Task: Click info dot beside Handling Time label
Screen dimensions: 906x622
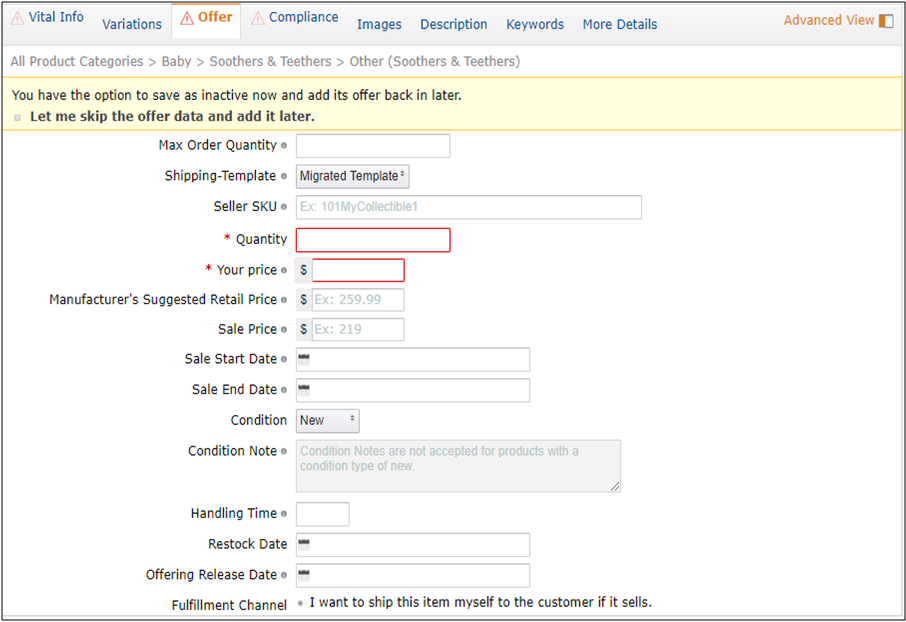Action: [284, 514]
